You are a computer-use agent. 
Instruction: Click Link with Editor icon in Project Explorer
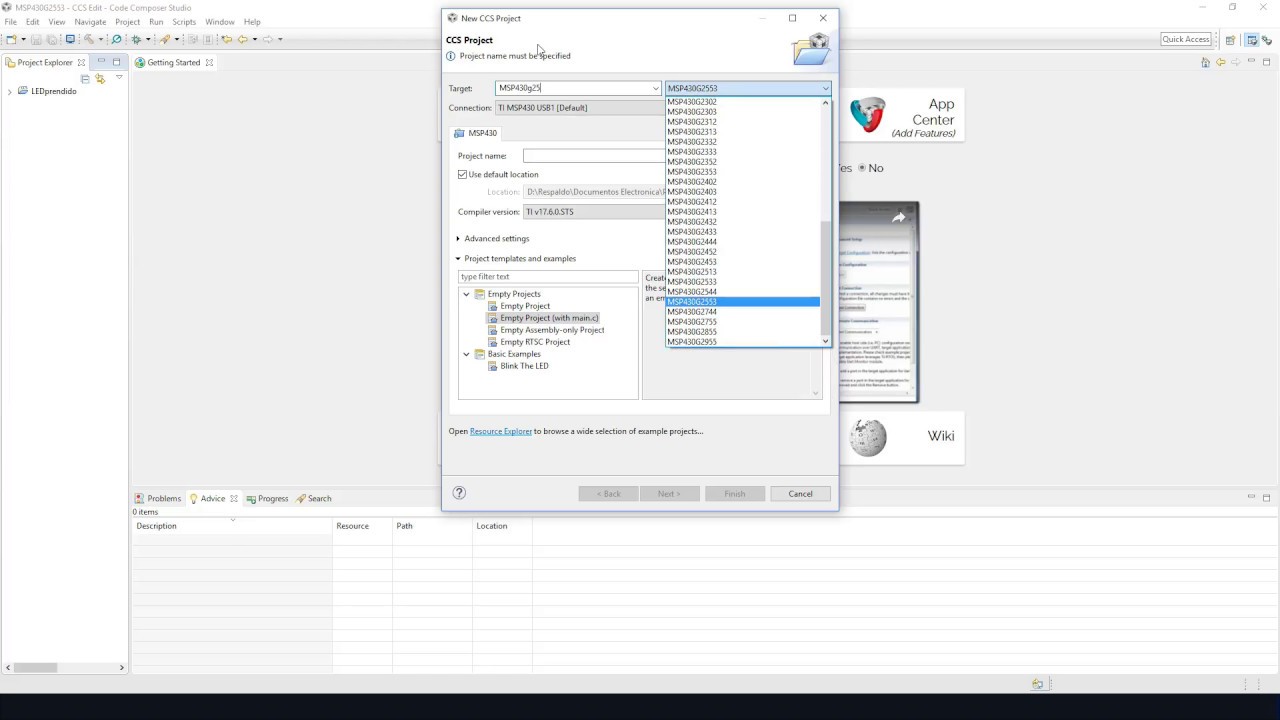[x=100, y=78]
